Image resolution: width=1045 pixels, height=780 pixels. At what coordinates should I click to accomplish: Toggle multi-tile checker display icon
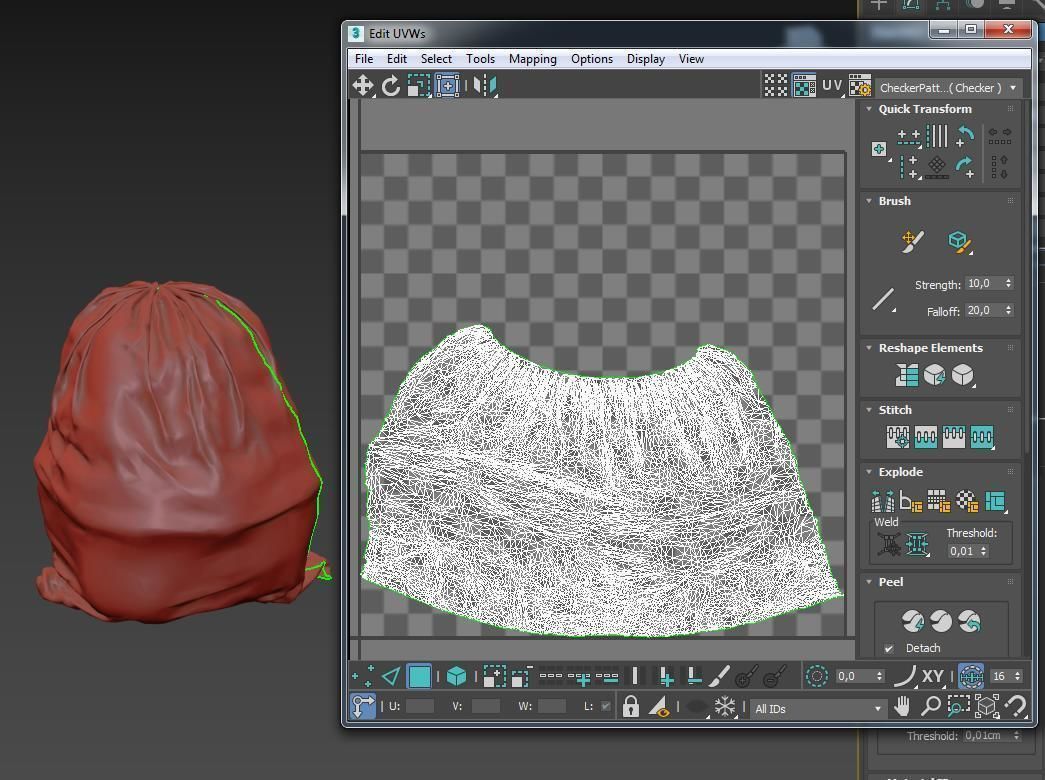[x=776, y=85]
